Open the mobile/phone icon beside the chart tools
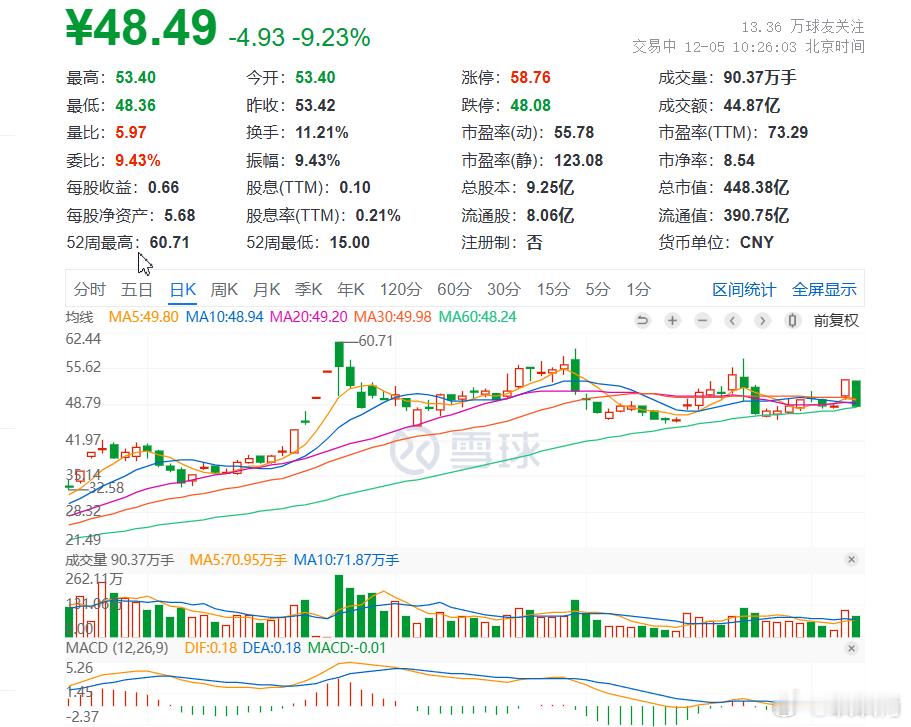Image resolution: width=911 pixels, height=727 pixels. (x=791, y=320)
